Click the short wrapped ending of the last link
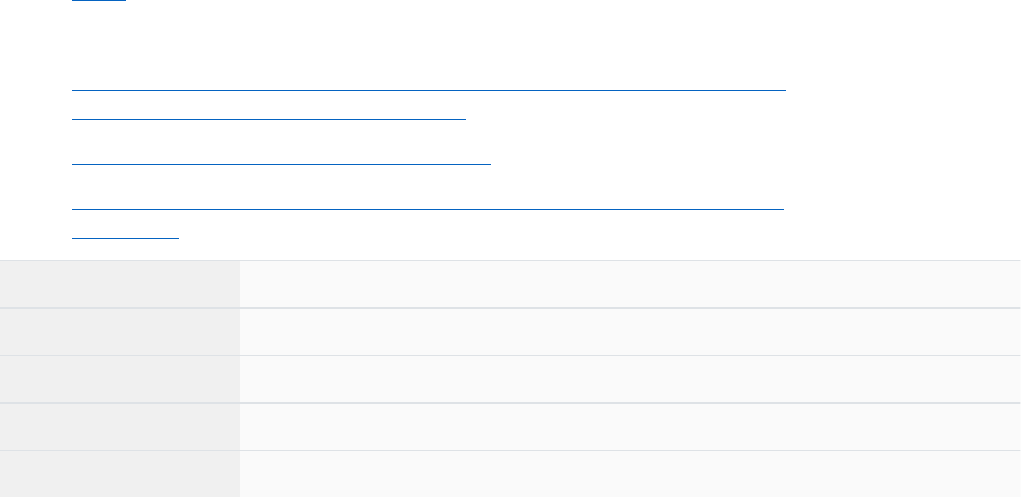1021x497 pixels. [126, 237]
